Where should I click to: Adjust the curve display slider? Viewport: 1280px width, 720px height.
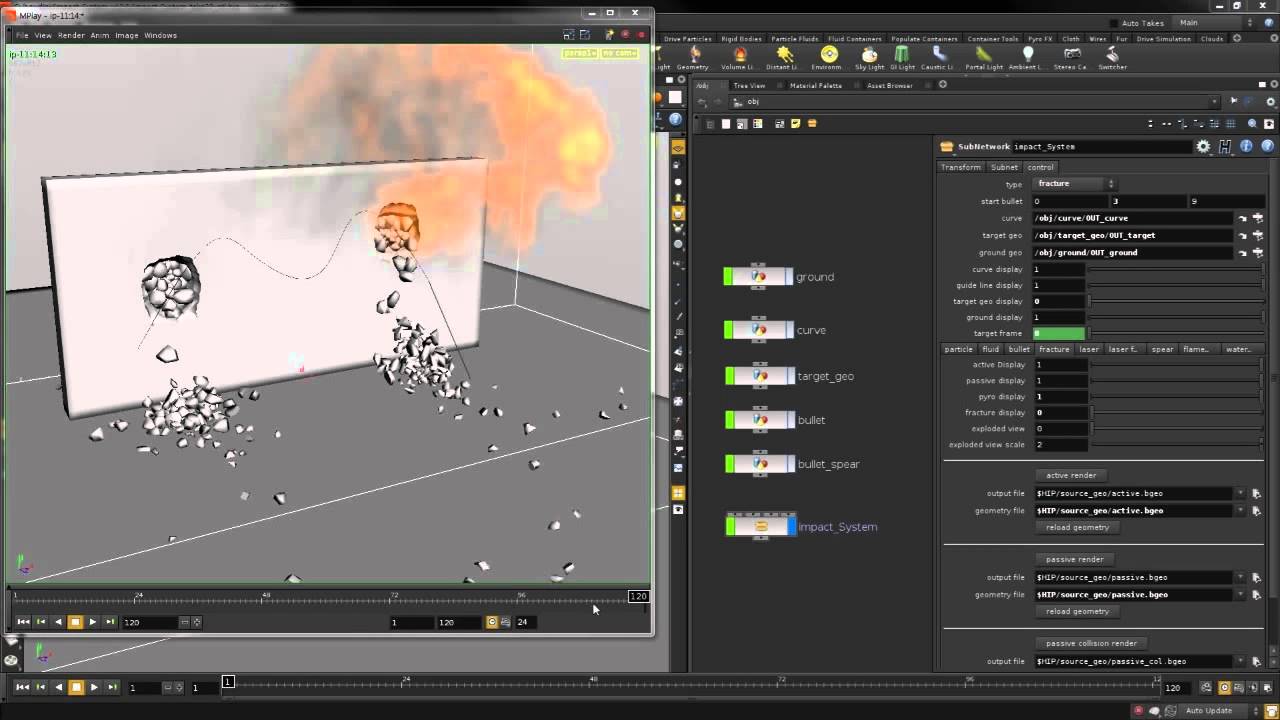coord(1175,269)
